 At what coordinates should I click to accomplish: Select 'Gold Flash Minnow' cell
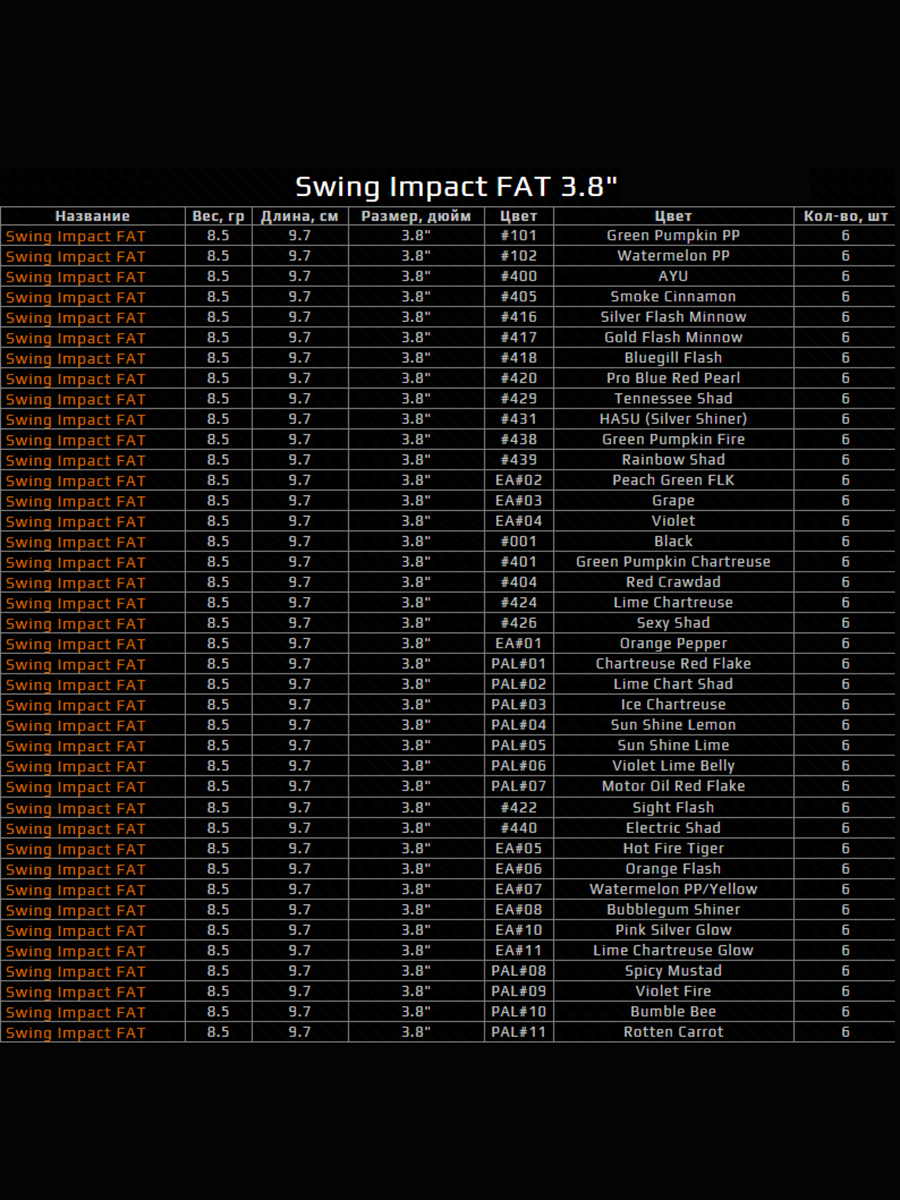tap(674, 338)
